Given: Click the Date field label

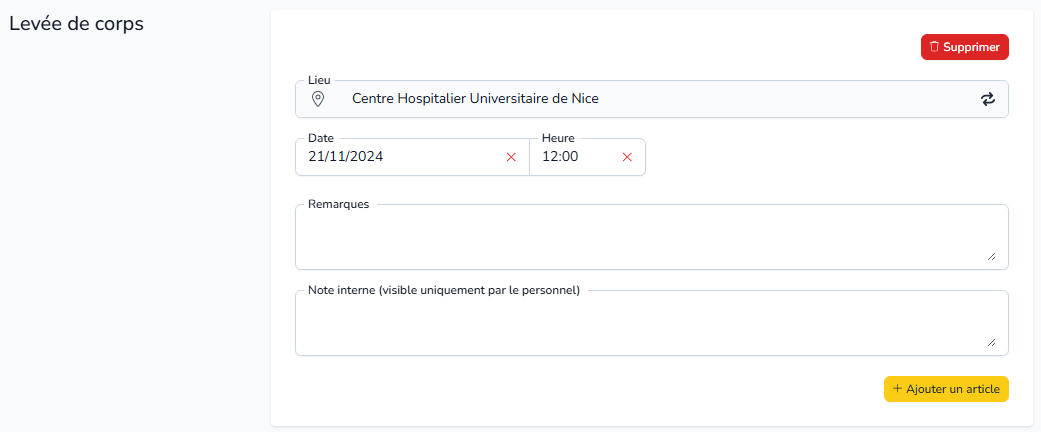Looking at the screenshot, I should click(x=321, y=138).
